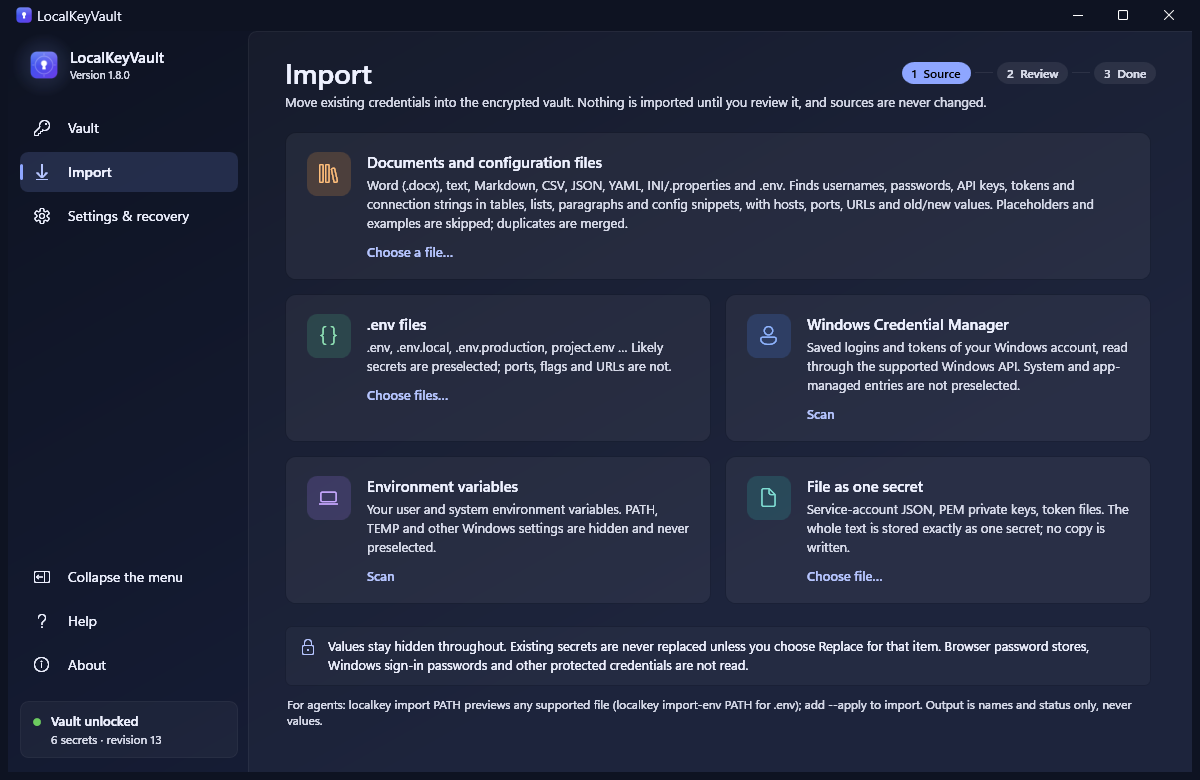Click the Import page title

pyautogui.click(x=328, y=75)
